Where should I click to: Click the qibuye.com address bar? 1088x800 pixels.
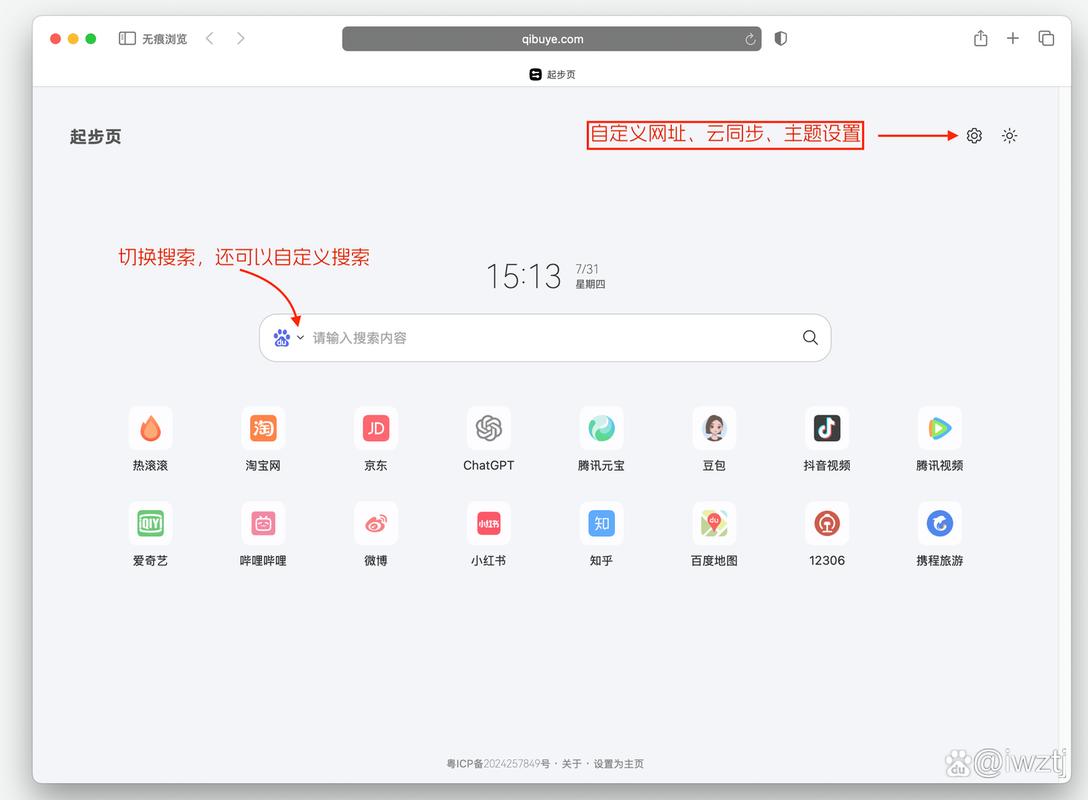(552, 39)
